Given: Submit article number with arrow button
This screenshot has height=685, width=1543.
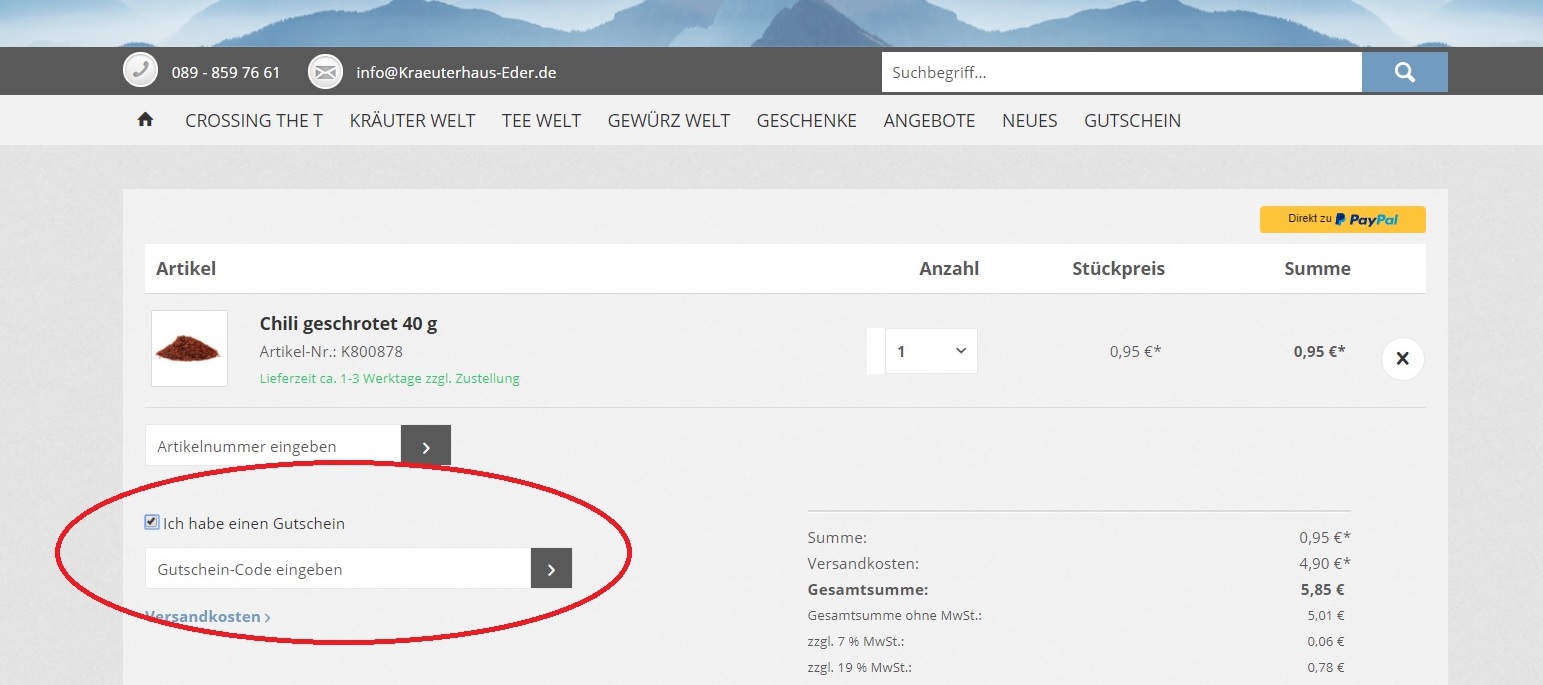Looking at the screenshot, I should point(426,446).
